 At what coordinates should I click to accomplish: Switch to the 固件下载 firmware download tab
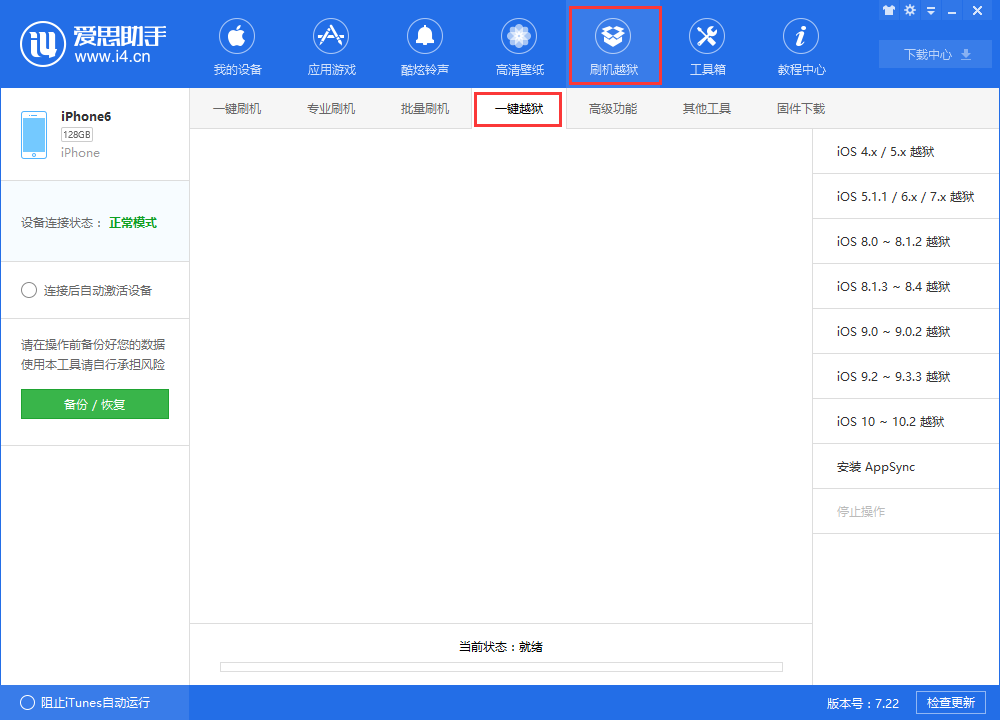pyautogui.click(x=799, y=107)
